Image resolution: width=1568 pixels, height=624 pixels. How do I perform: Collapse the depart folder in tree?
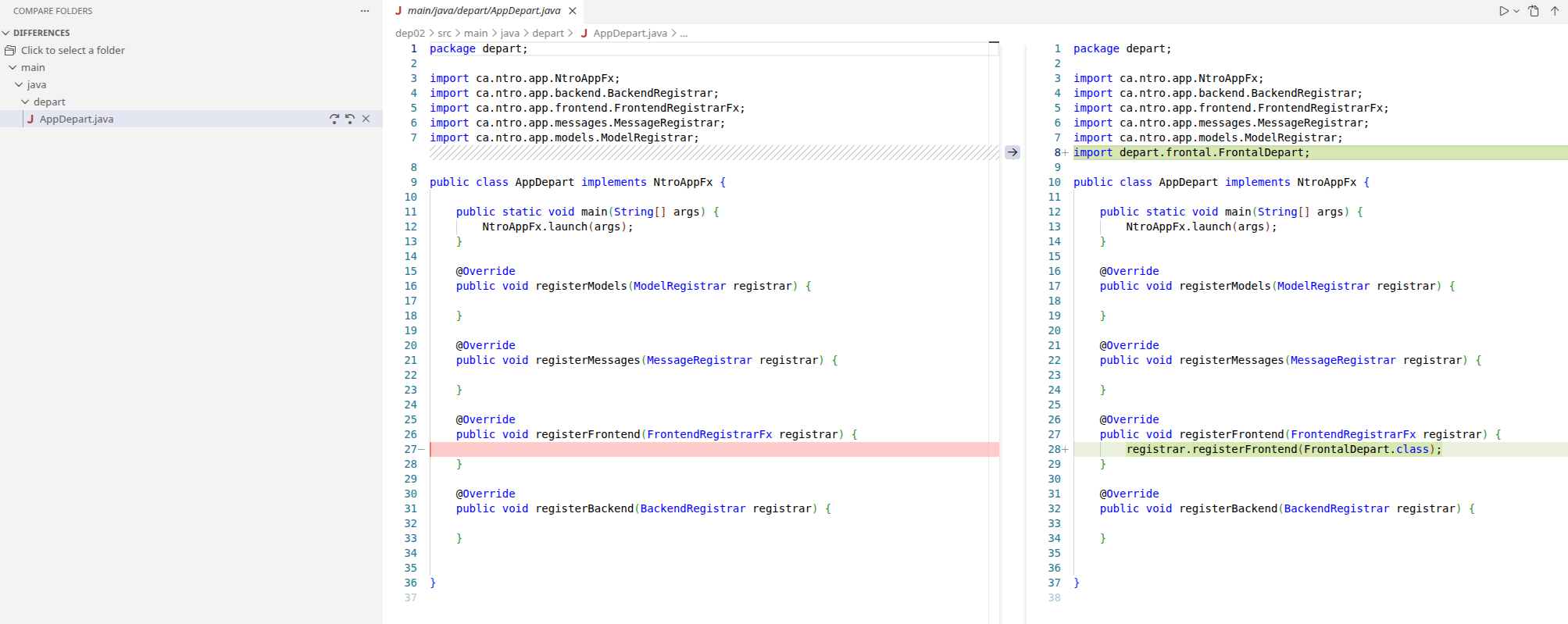pyautogui.click(x=25, y=102)
